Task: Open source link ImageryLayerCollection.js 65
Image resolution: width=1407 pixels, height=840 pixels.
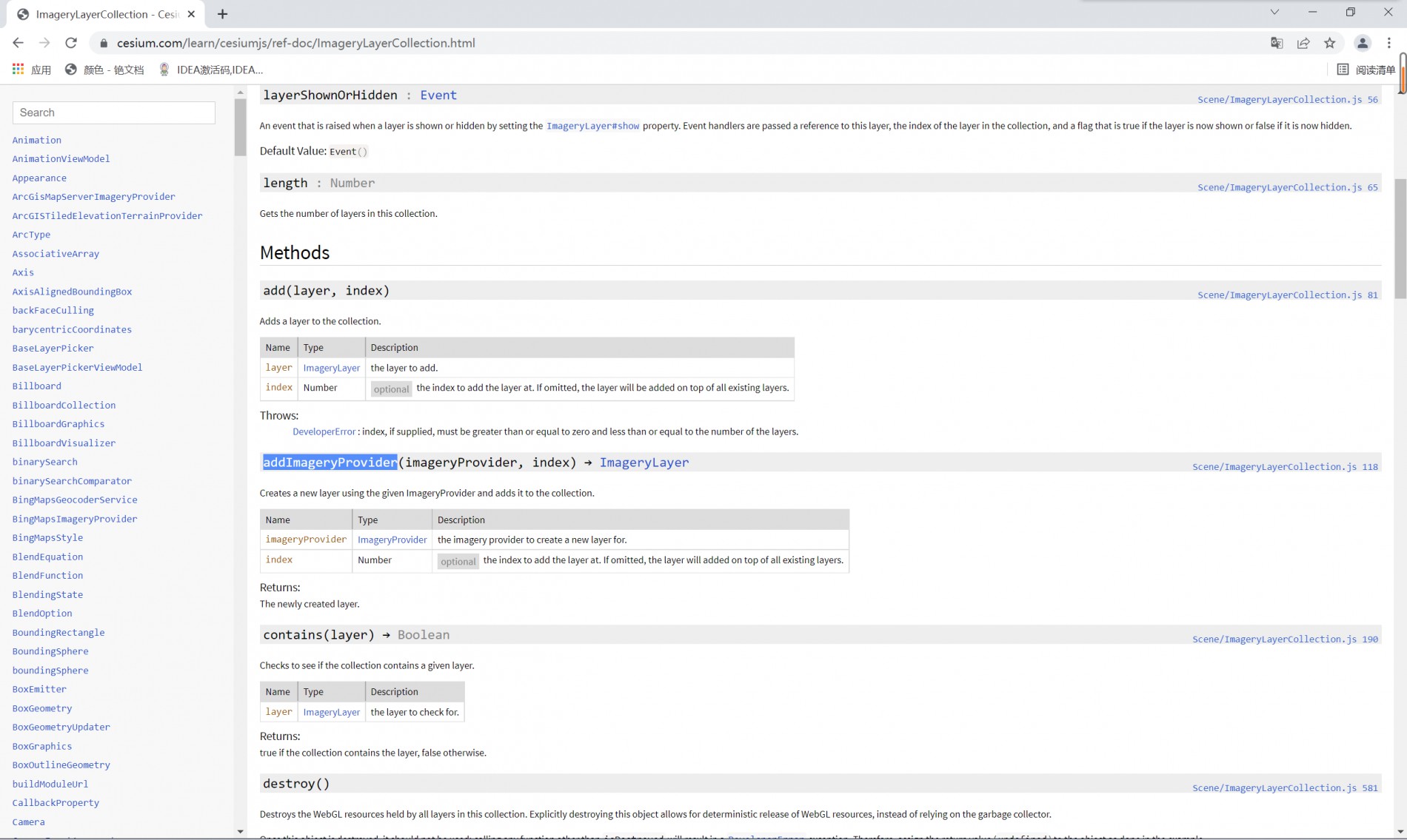Action: click(x=1288, y=187)
